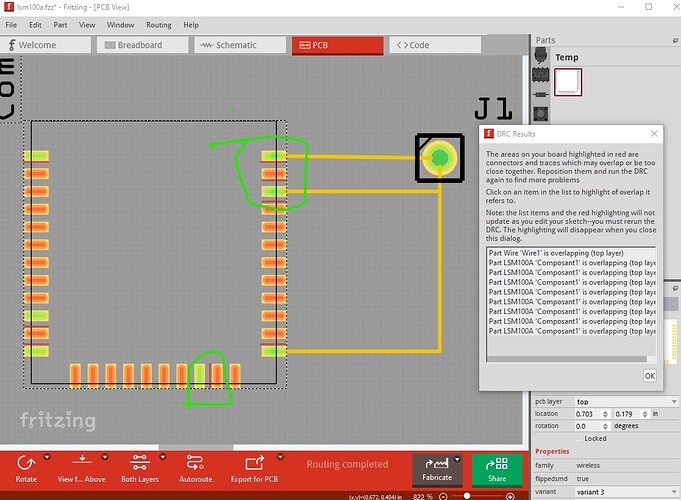The width and height of the screenshot is (681, 500).
Task: Select the PCB tab
Action: 337,46
